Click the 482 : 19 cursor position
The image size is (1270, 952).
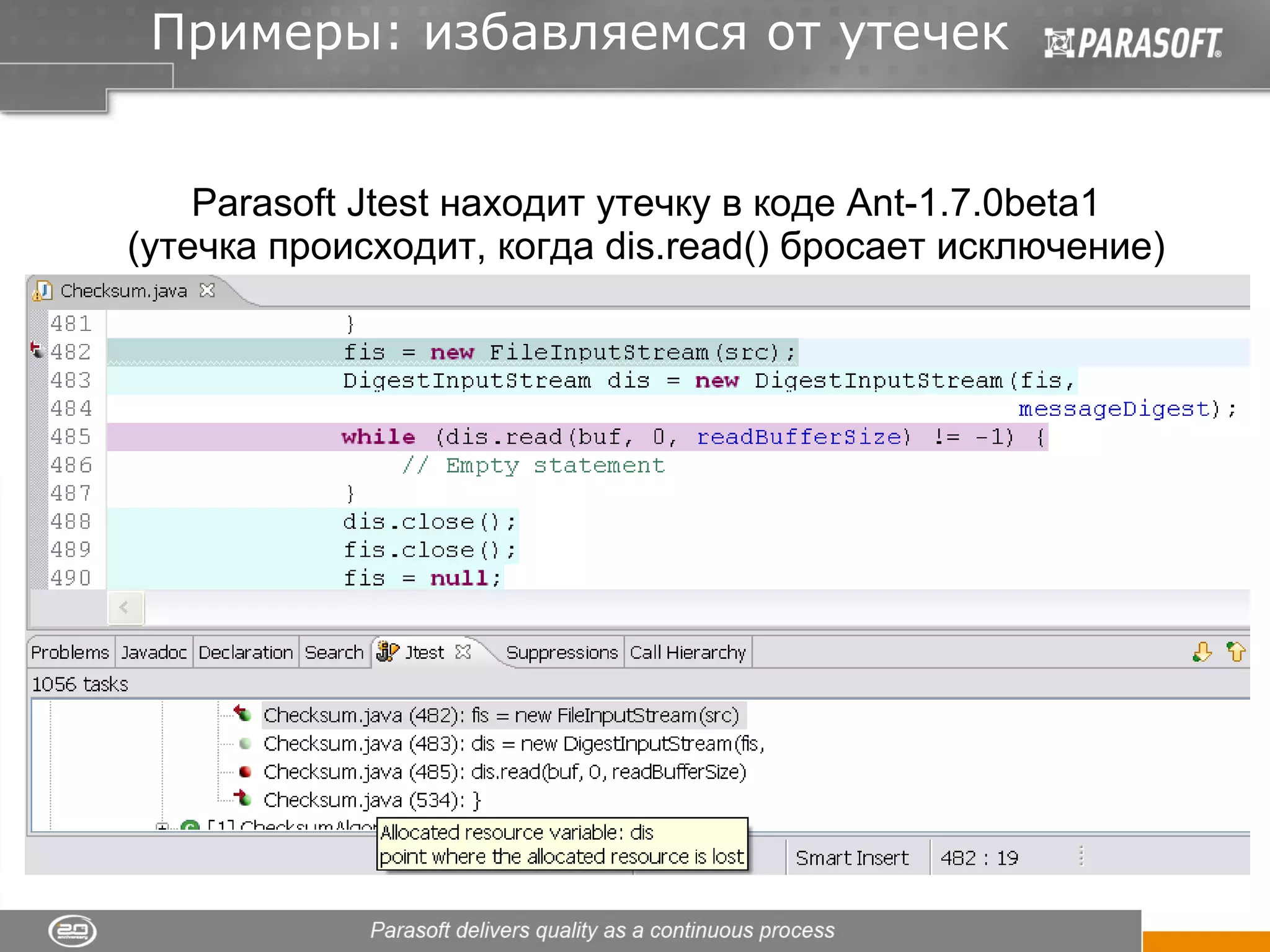pos(979,858)
